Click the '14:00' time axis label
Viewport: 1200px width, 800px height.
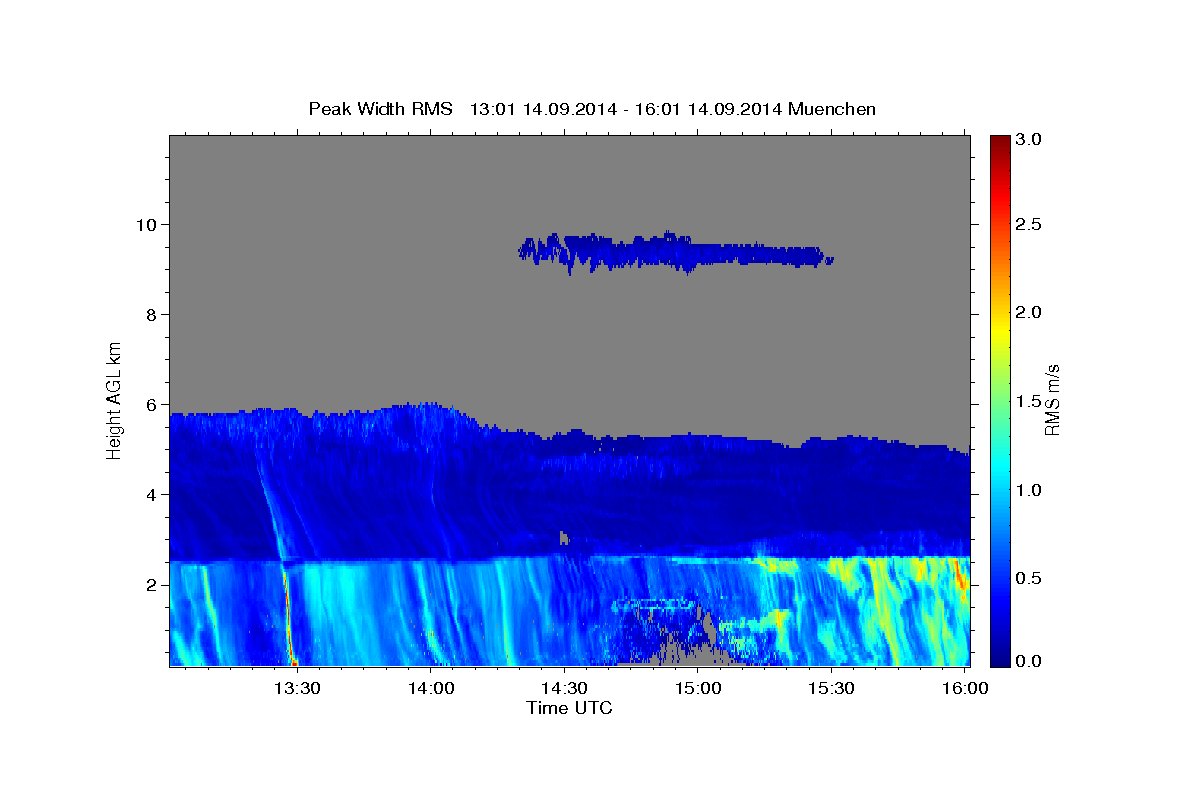click(431, 688)
